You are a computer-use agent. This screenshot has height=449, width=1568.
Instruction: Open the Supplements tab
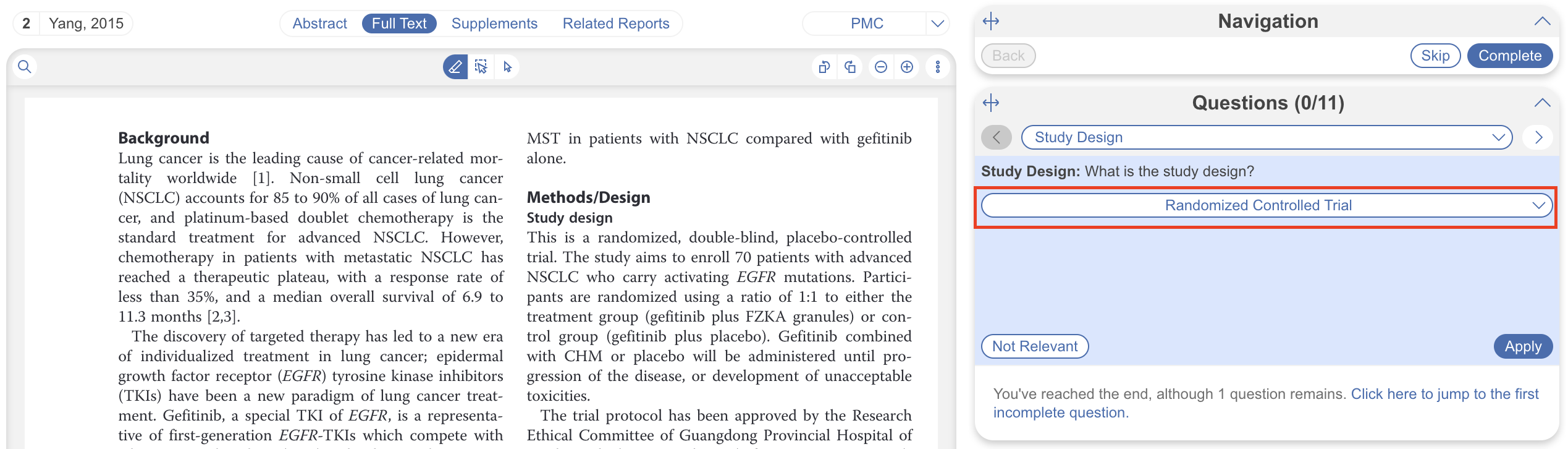coord(494,24)
